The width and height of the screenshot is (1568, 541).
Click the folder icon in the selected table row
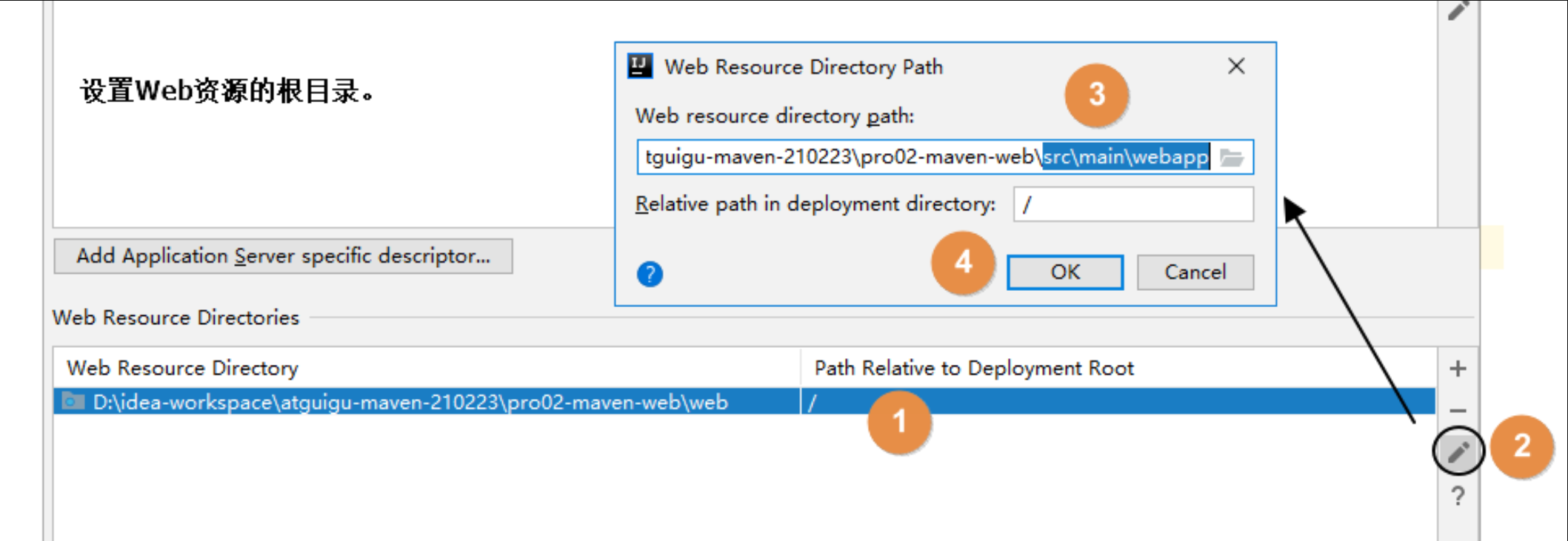click(x=73, y=402)
